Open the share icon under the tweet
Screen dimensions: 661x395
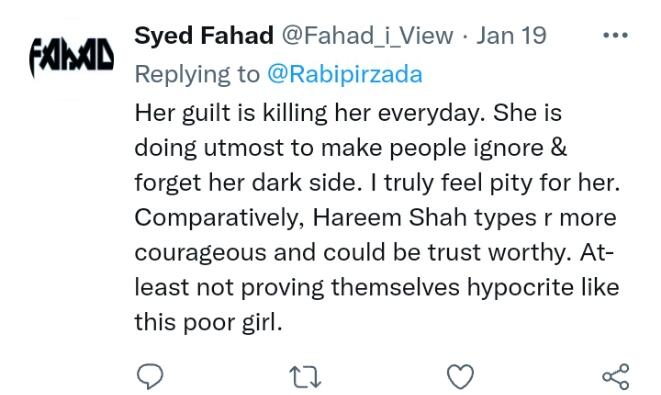(616, 376)
